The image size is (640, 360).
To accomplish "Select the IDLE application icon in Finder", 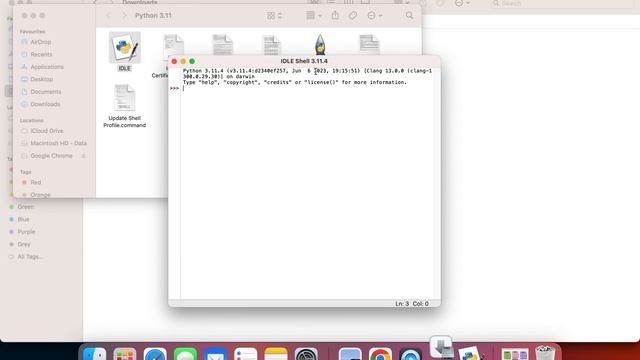I will tap(124, 47).
